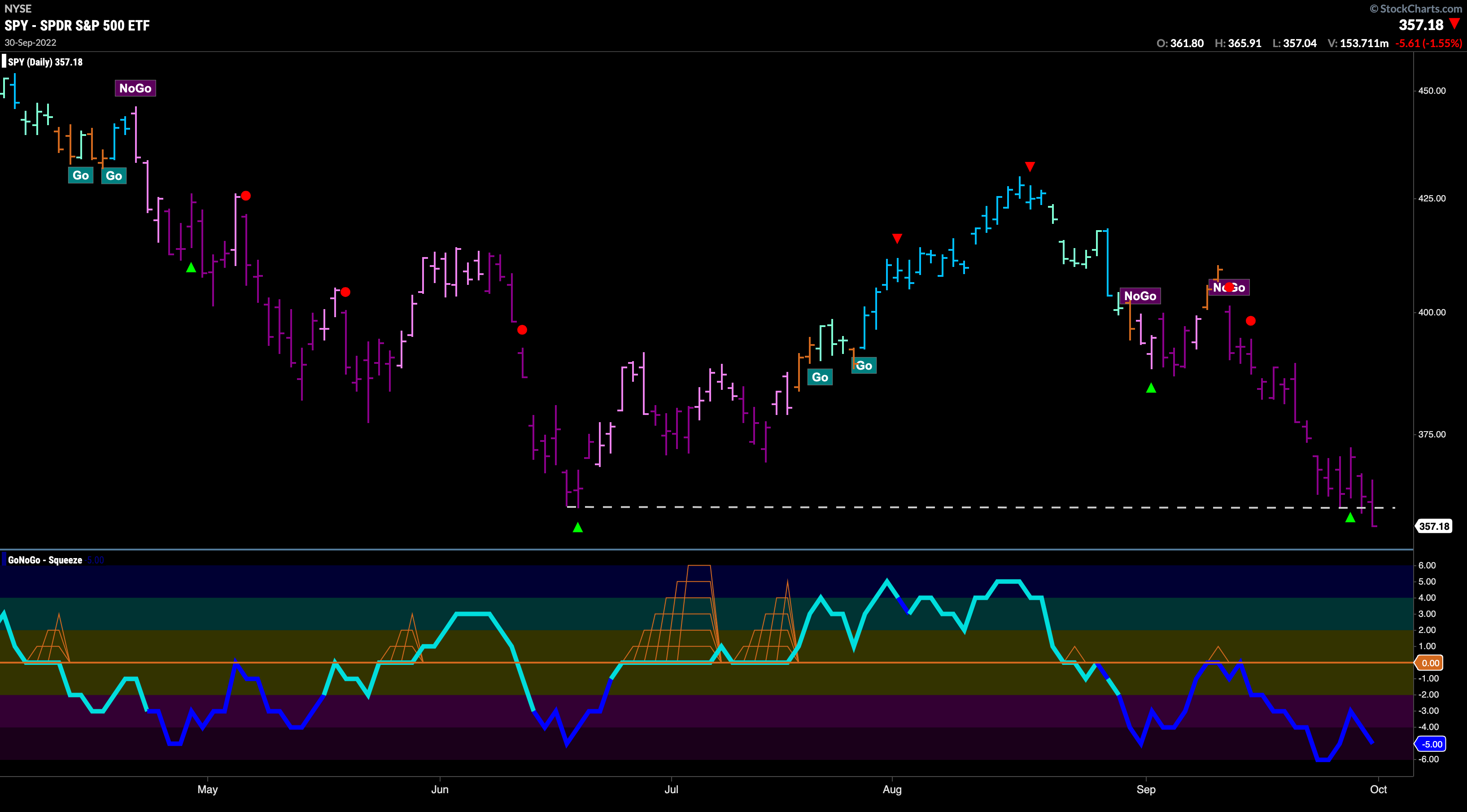
Task: Click the NoGo label in early September
Action: (x=1140, y=296)
